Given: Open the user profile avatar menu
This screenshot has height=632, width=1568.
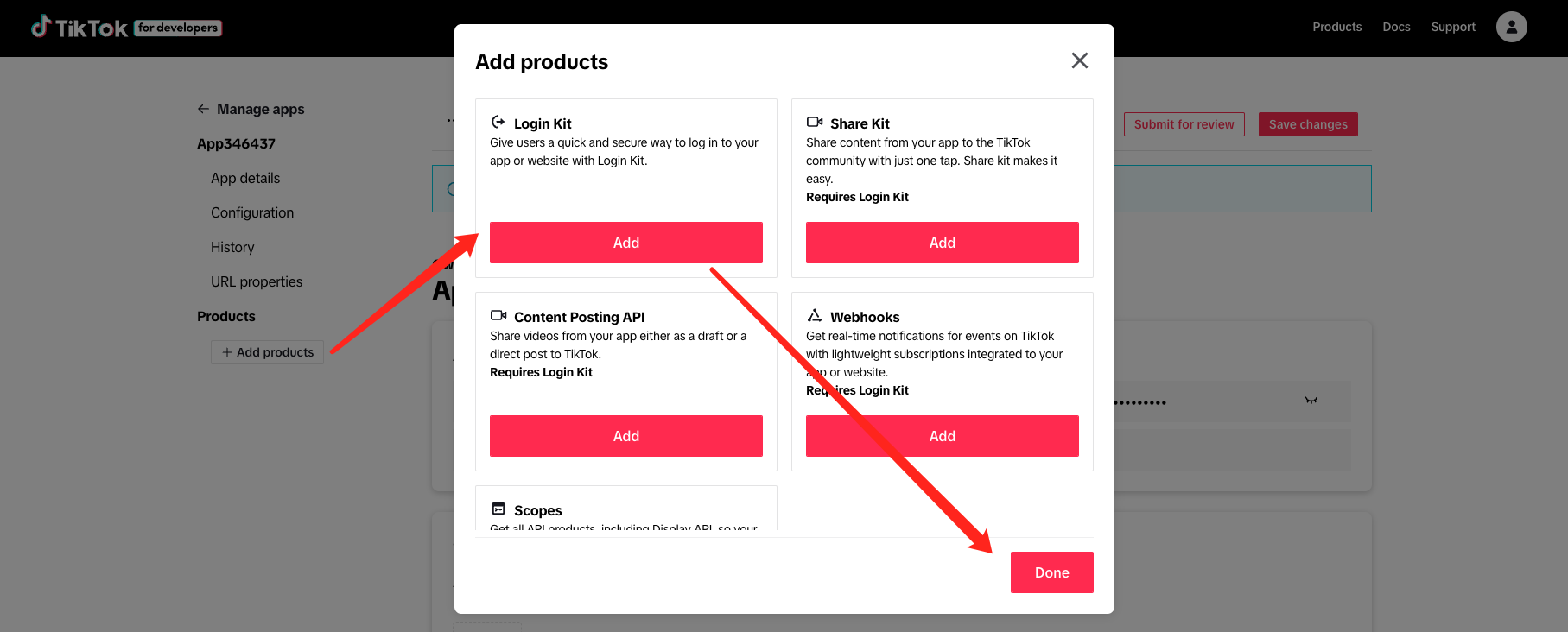Looking at the screenshot, I should click(1511, 27).
